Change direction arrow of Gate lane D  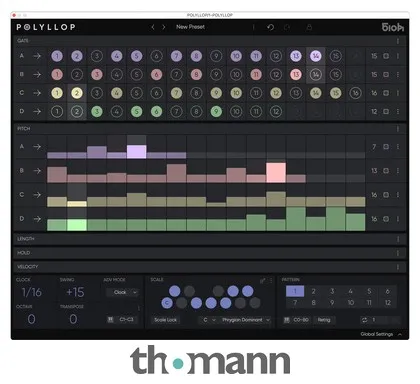pos(37,111)
